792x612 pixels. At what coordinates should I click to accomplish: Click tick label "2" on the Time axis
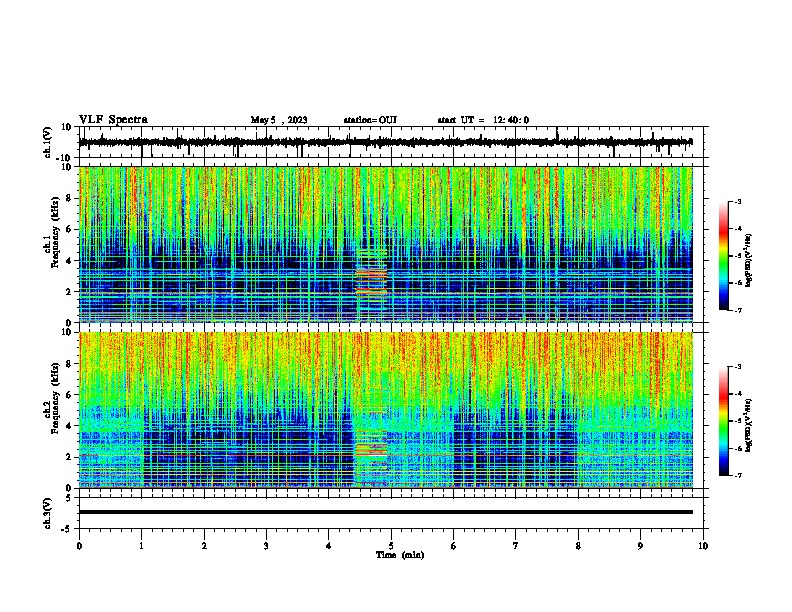click(204, 546)
